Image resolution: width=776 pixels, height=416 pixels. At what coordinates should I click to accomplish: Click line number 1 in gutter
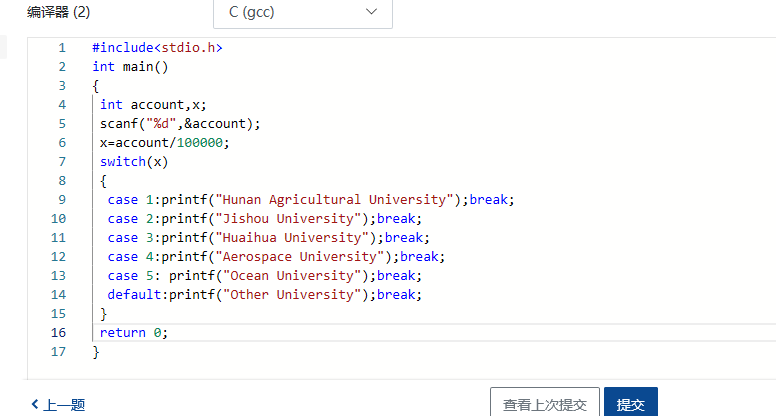click(x=62, y=48)
